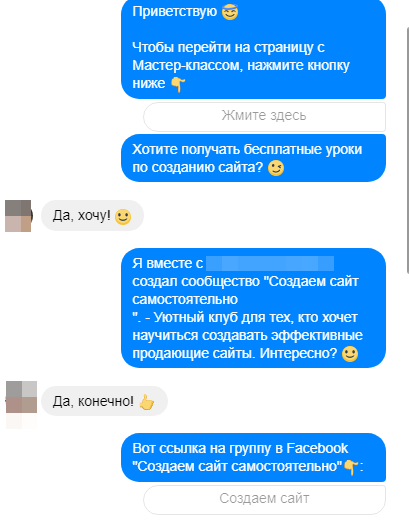Image resolution: width=409 pixels, height=526 pixels.
Task: Click the "Мастер-классом" text in the first message
Action: click(x=187, y=65)
